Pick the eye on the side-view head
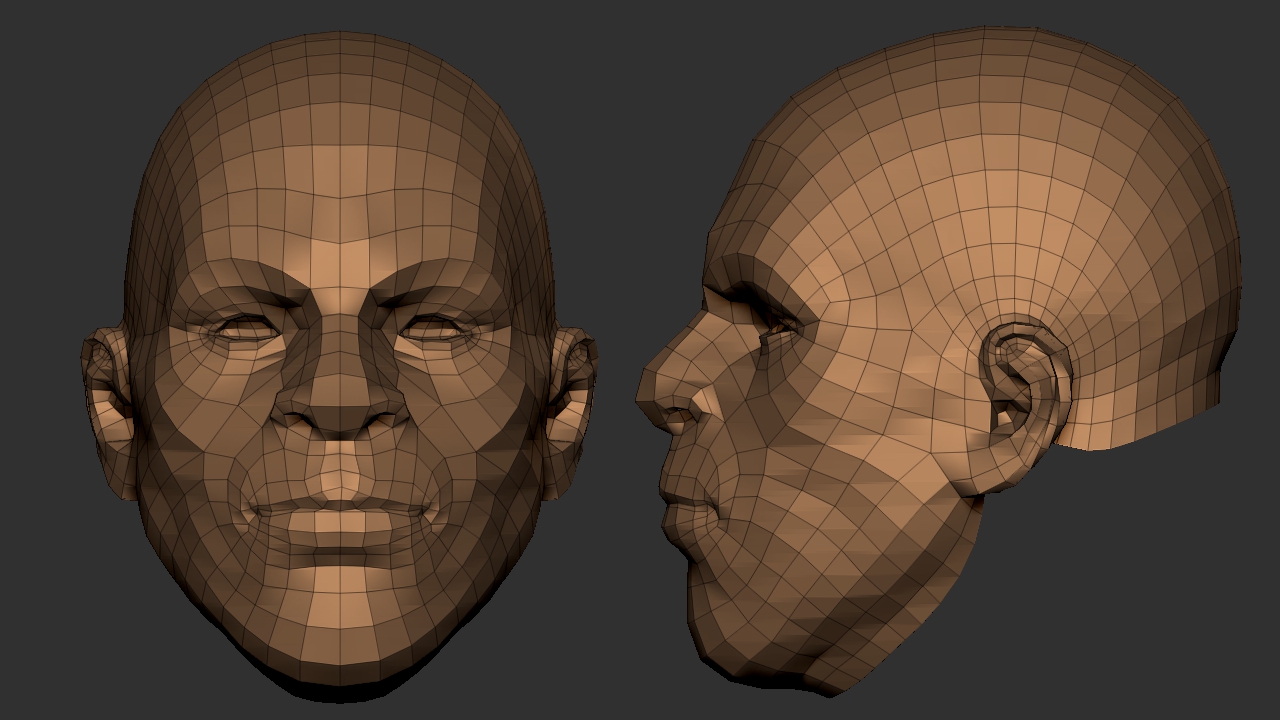This screenshot has height=720, width=1280. [x=775, y=325]
